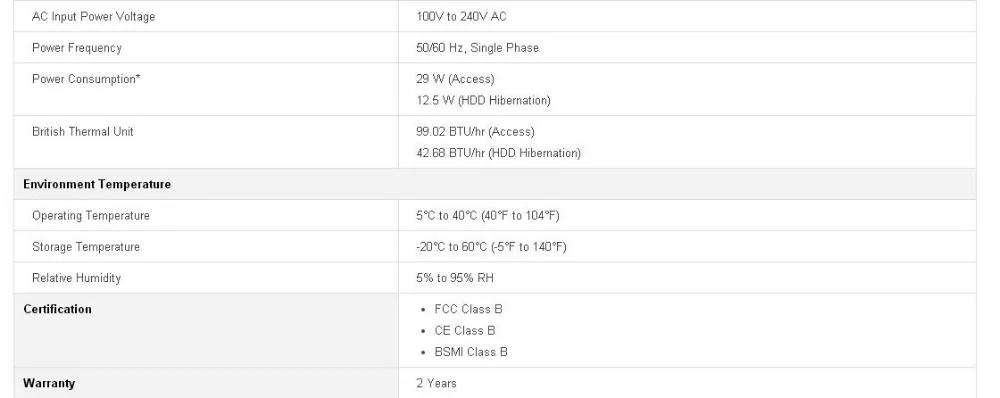Image resolution: width=1000 pixels, height=398 pixels.
Task: Select the 50/60 Hz, Single Phase text
Action: click(477, 48)
